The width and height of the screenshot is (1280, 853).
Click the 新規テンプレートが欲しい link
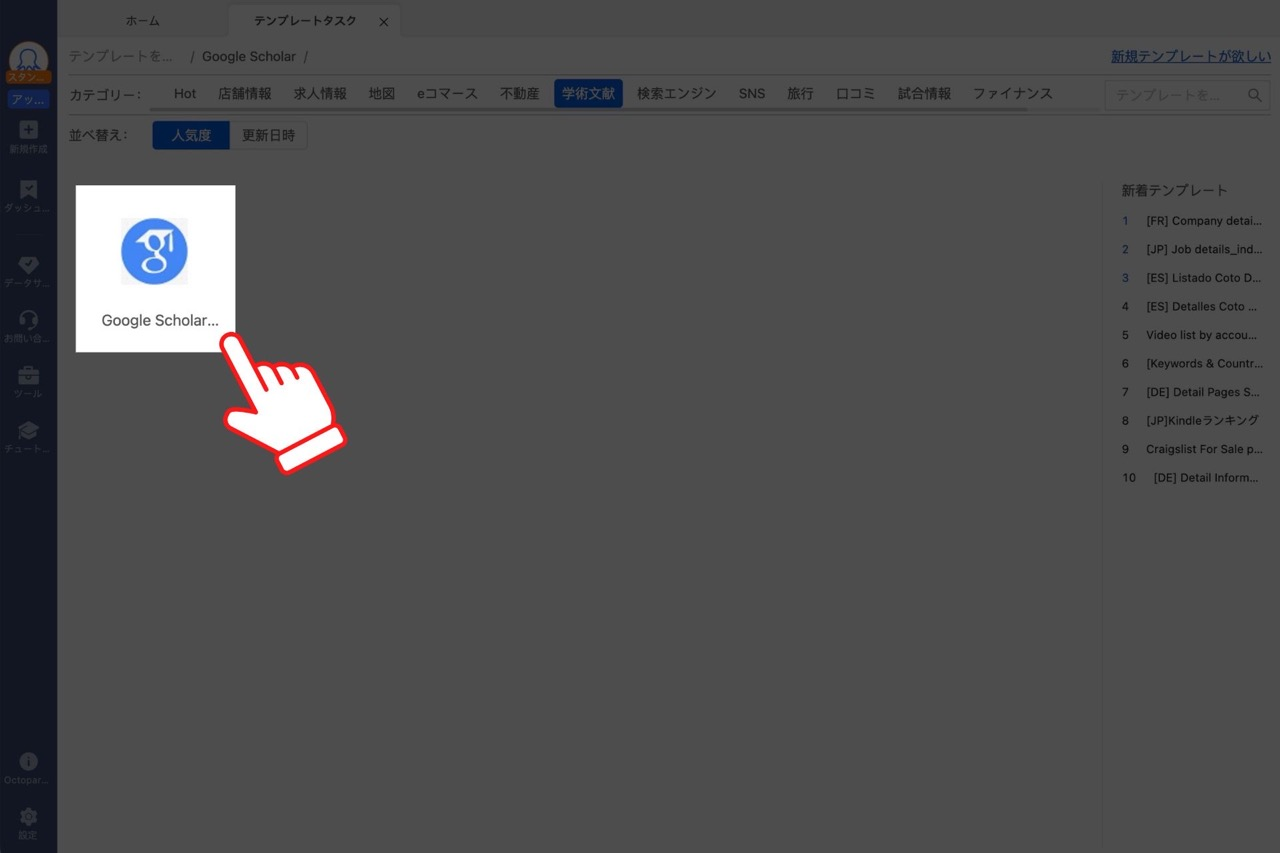[x=1191, y=57]
